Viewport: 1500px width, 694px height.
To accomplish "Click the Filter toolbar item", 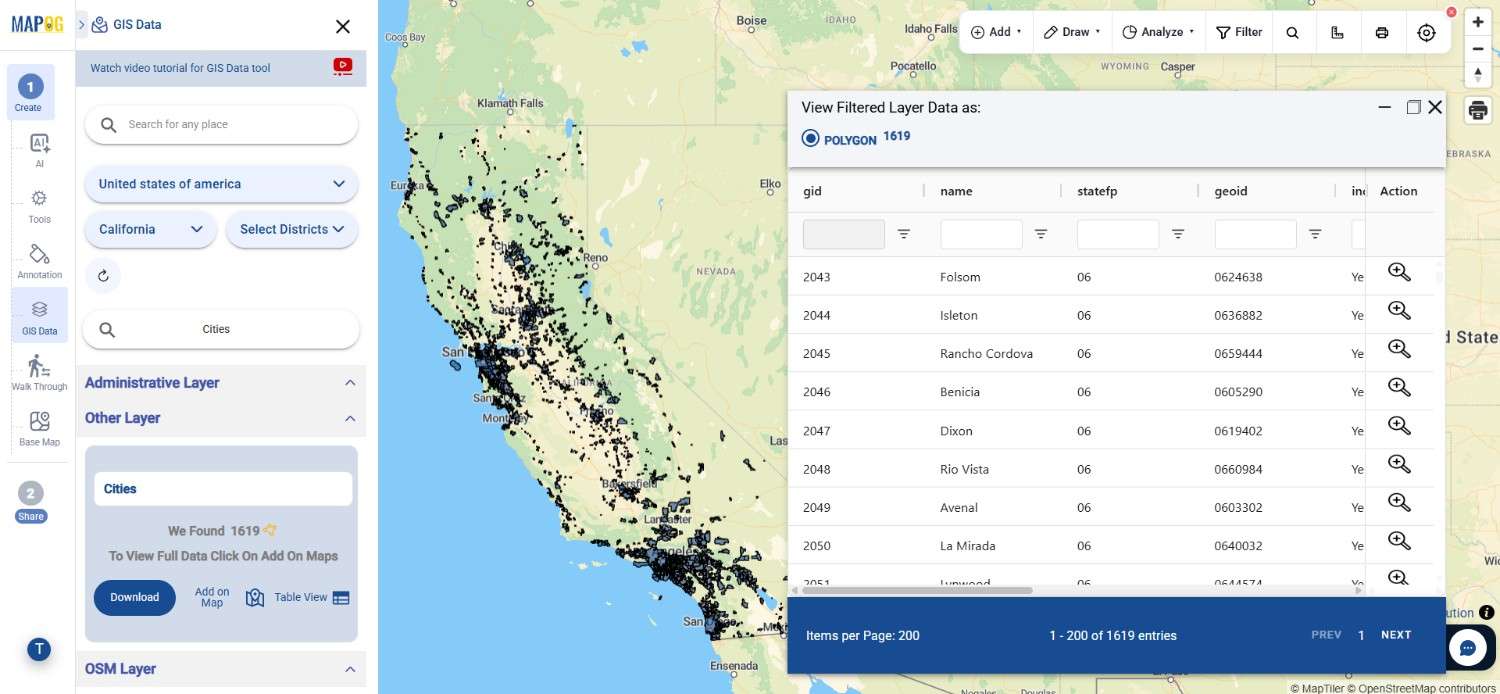I will pos(1239,32).
